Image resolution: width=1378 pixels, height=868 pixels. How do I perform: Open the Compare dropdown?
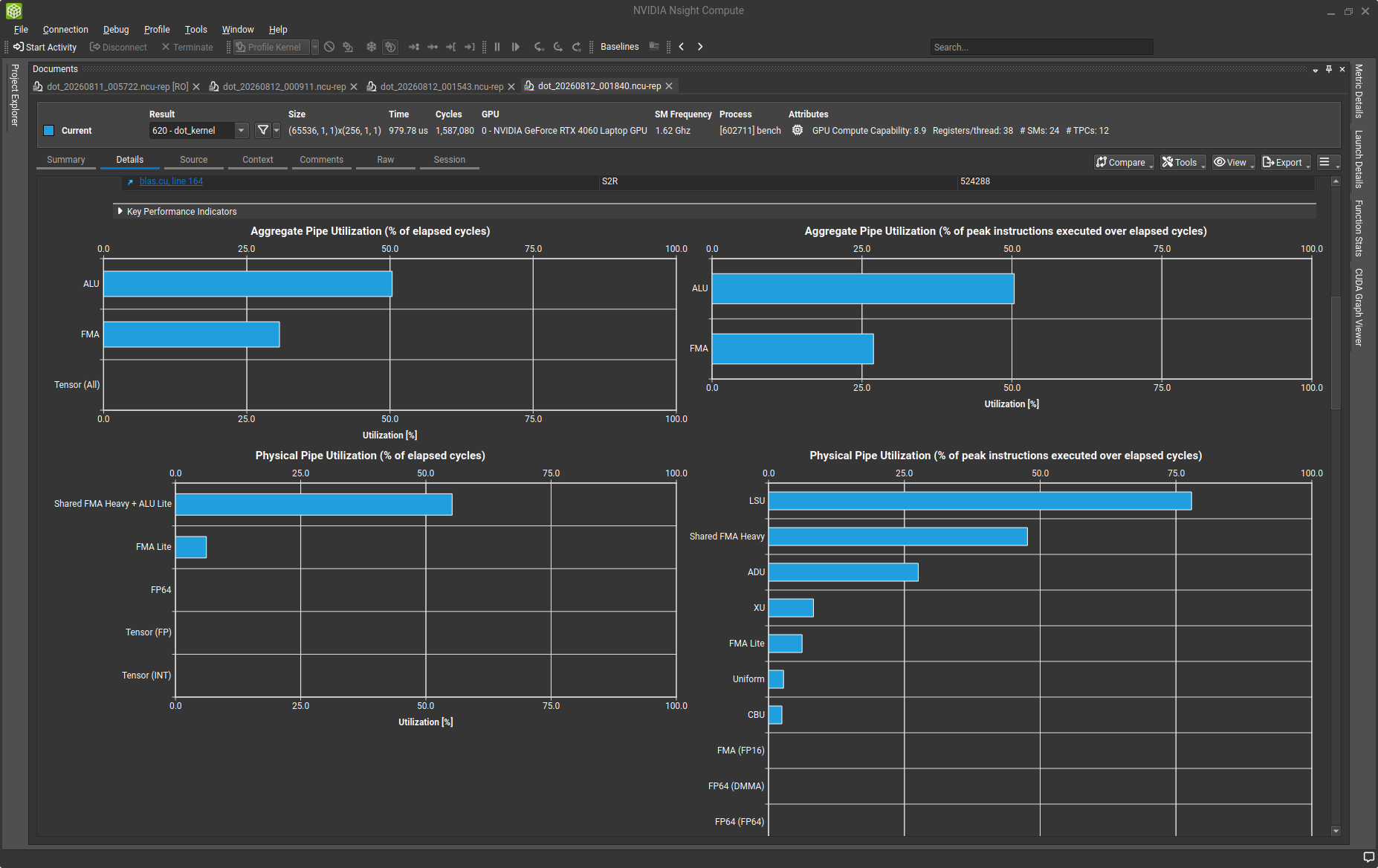tap(1124, 162)
